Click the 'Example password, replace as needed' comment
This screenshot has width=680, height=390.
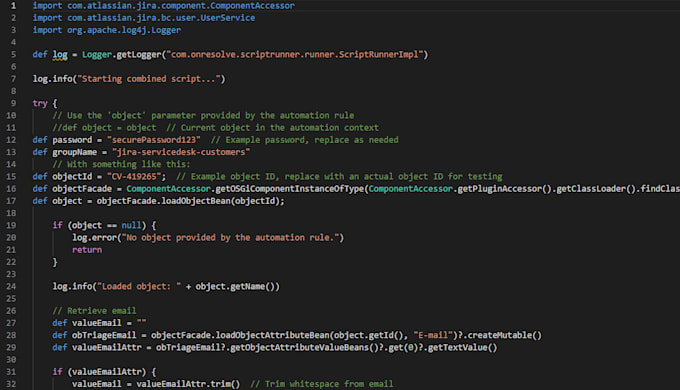pyautogui.click(x=304, y=140)
